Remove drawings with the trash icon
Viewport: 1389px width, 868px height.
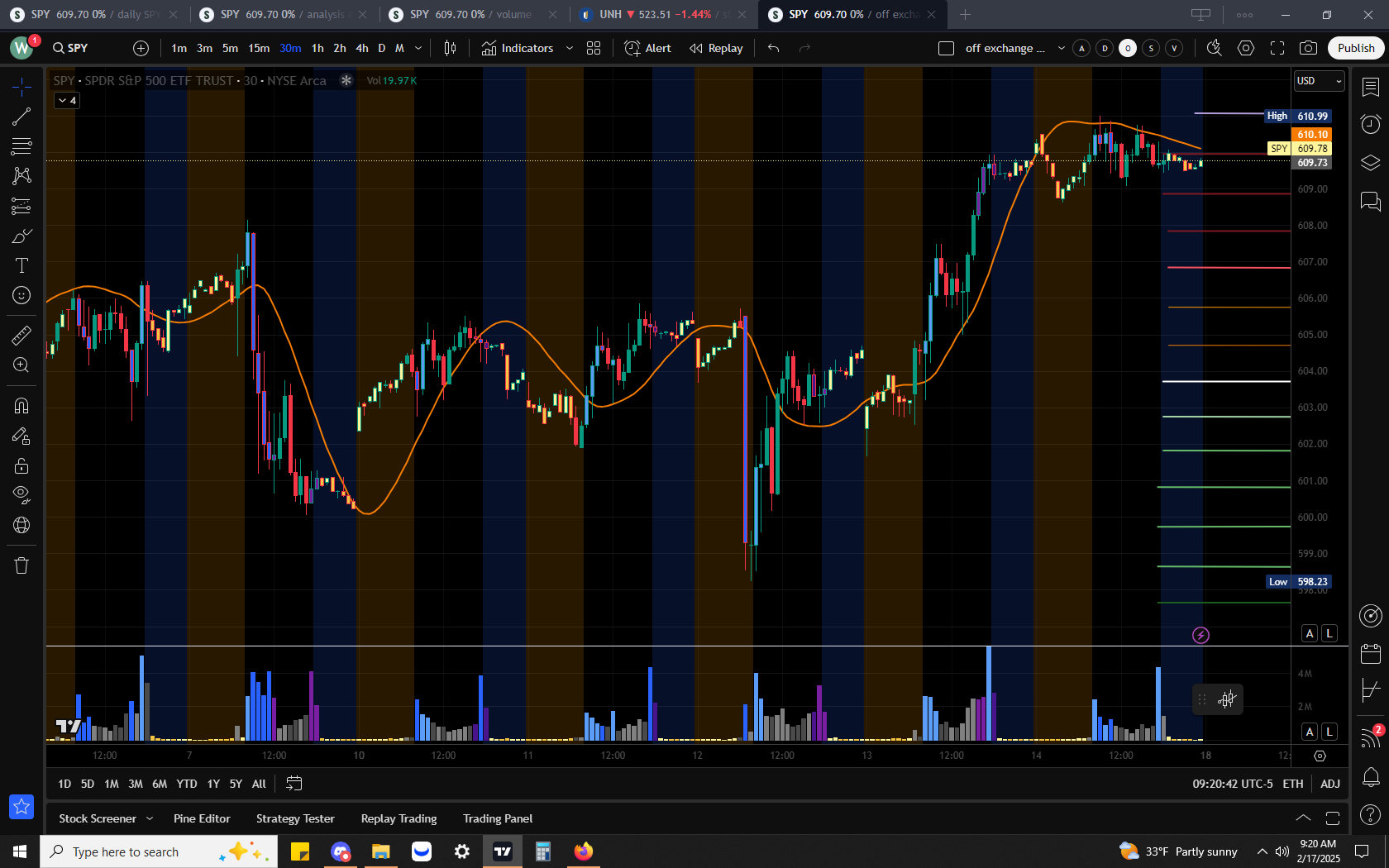click(x=21, y=565)
